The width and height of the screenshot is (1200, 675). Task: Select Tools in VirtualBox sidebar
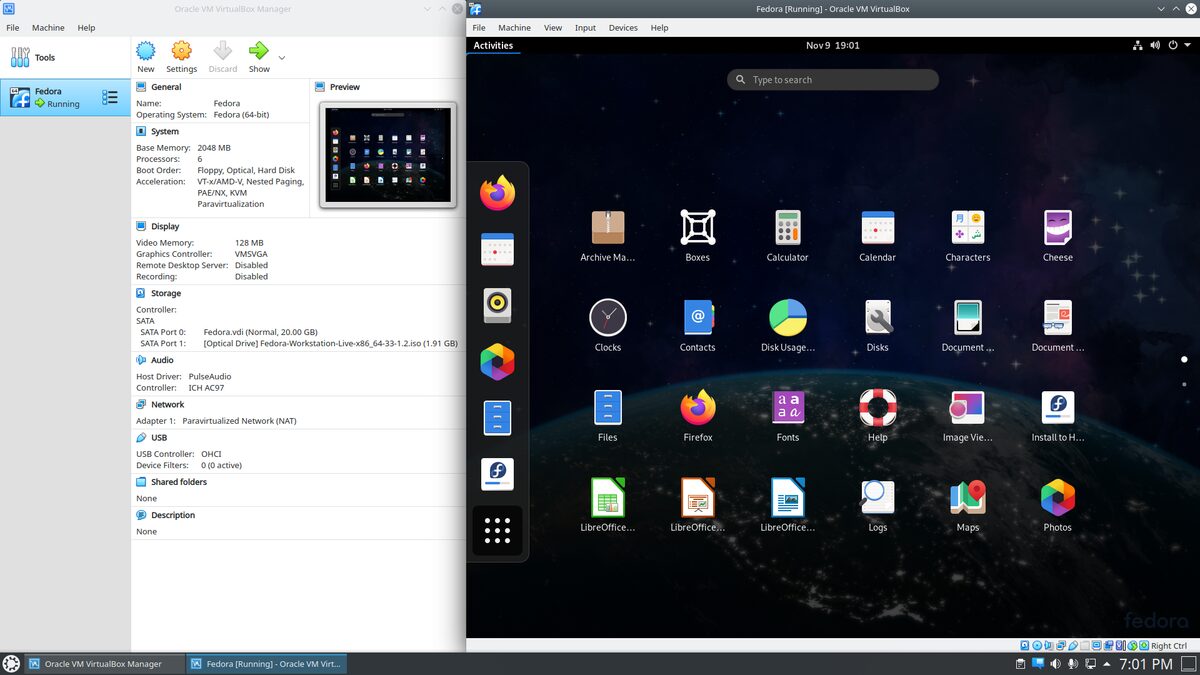(65, 57)
